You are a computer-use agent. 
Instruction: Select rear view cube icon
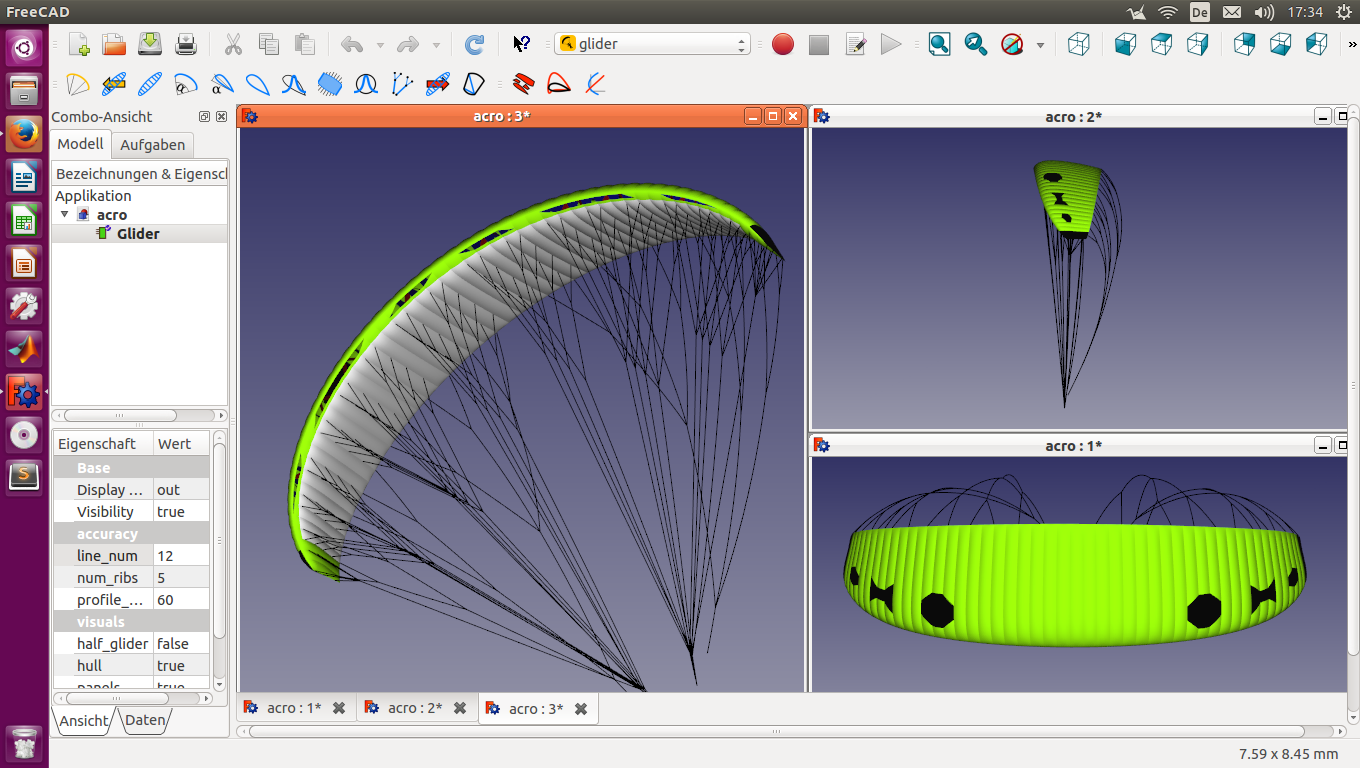(x=1244, y=44)
